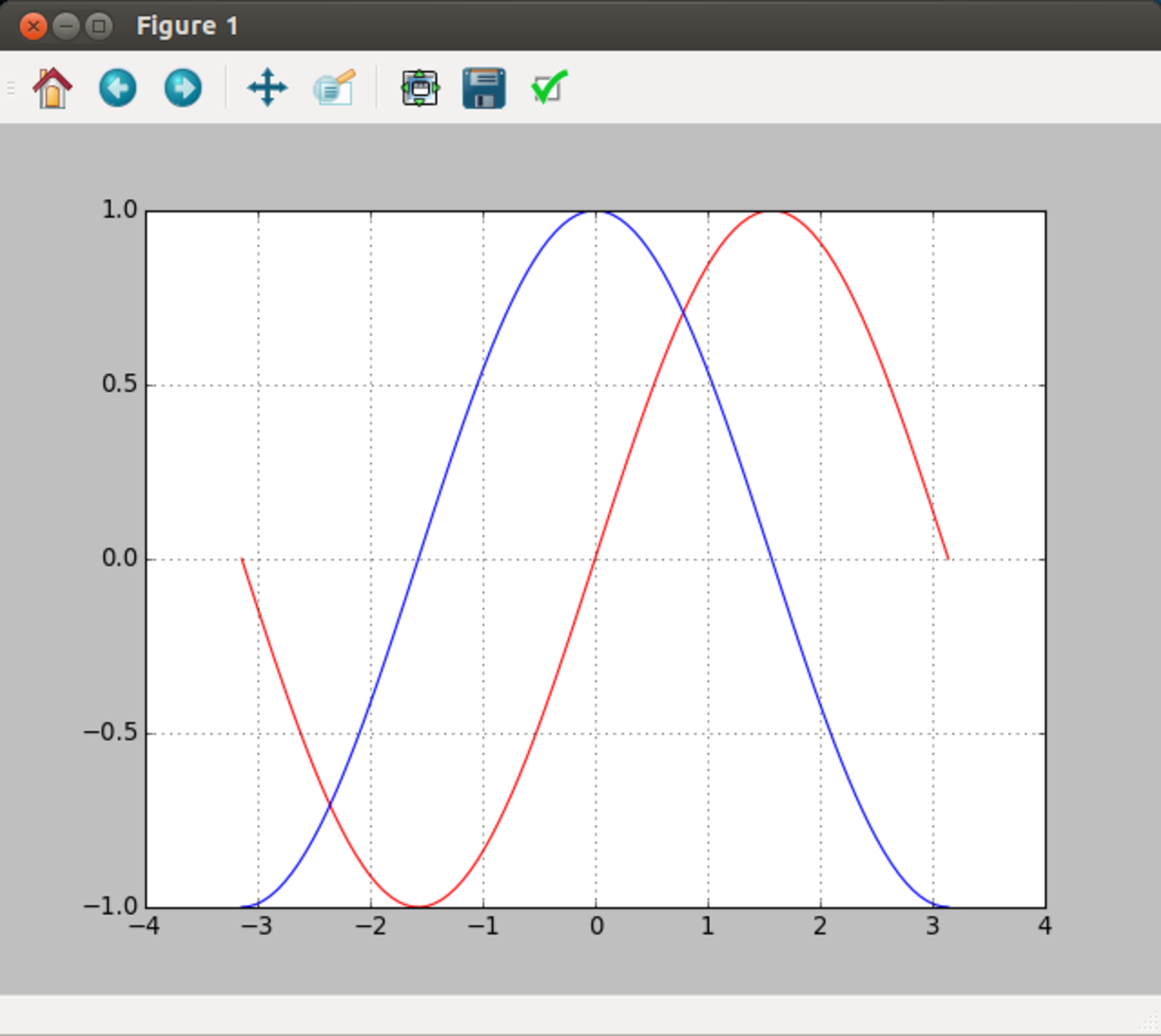Go back to previous view arrow
Viewport: 1161px width, 1036px height.
point(118,88)
